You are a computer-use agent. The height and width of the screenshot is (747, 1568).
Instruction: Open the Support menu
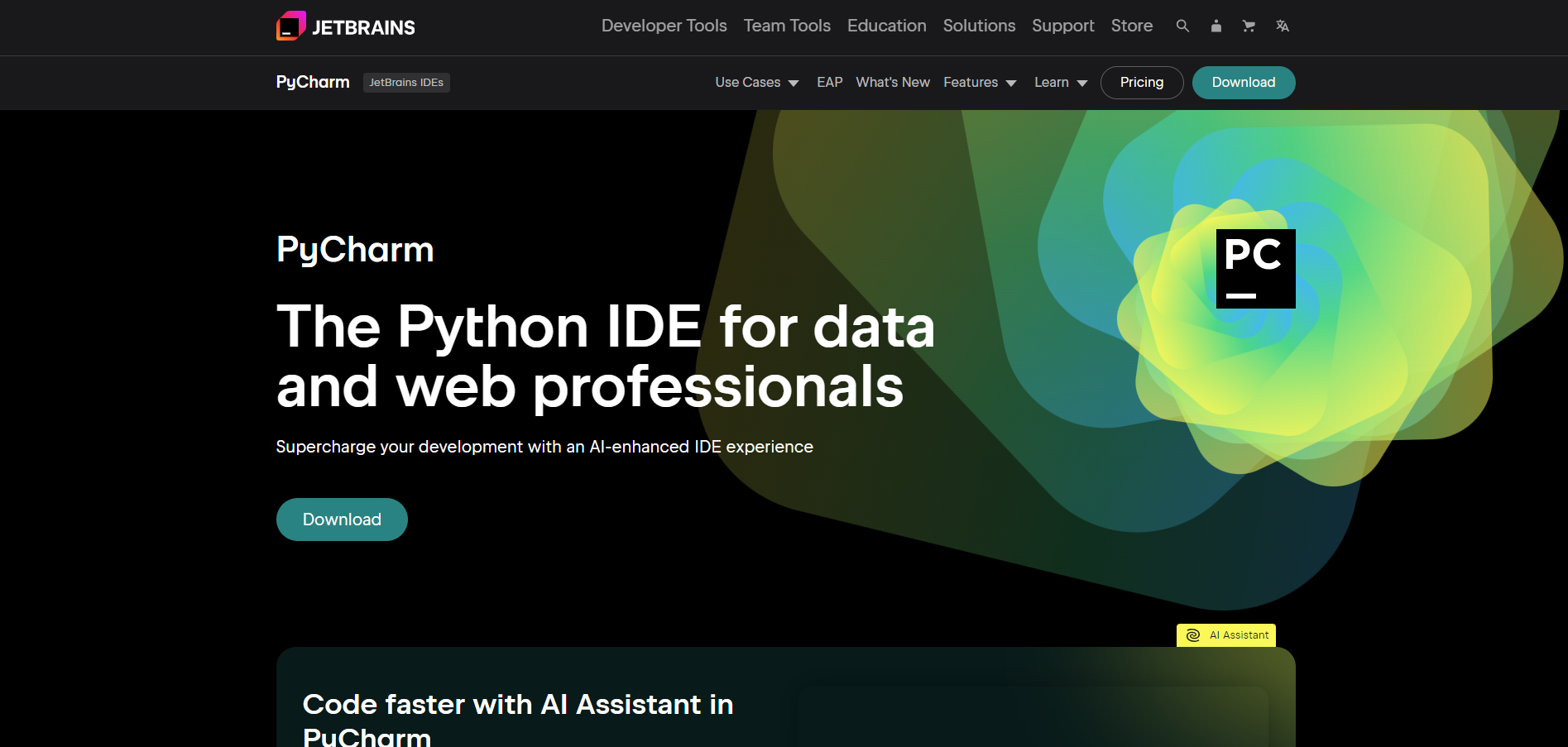(x=1062, y=26)
